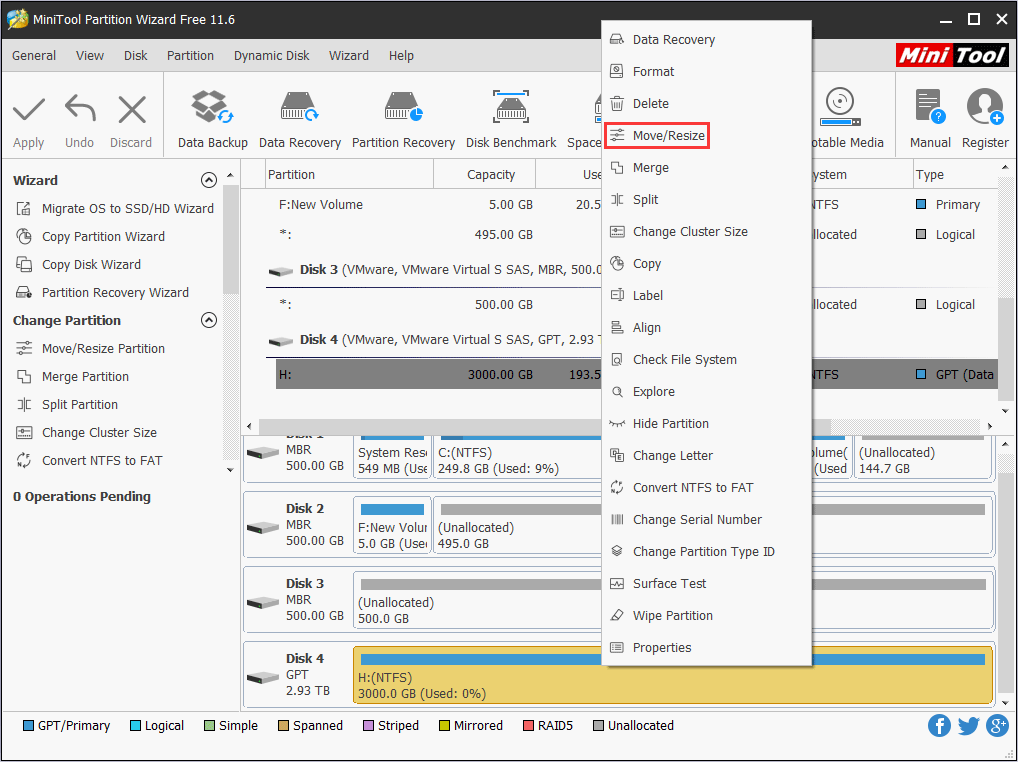Screen dimensions: 1018x762
Task: Select Check File System in context menu
Action: [x=706, y=360]
